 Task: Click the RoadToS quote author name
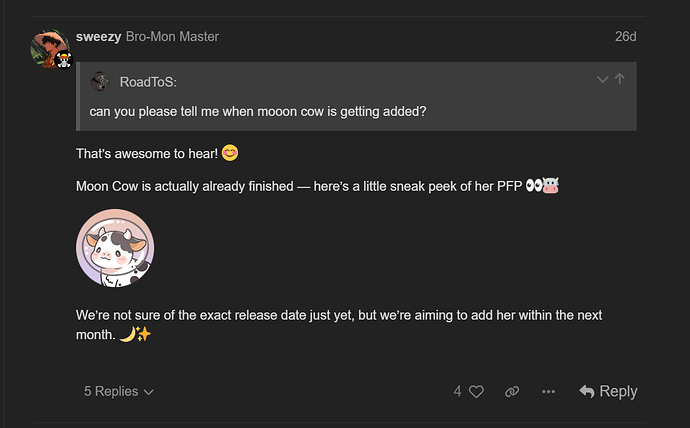pos(148,82)
